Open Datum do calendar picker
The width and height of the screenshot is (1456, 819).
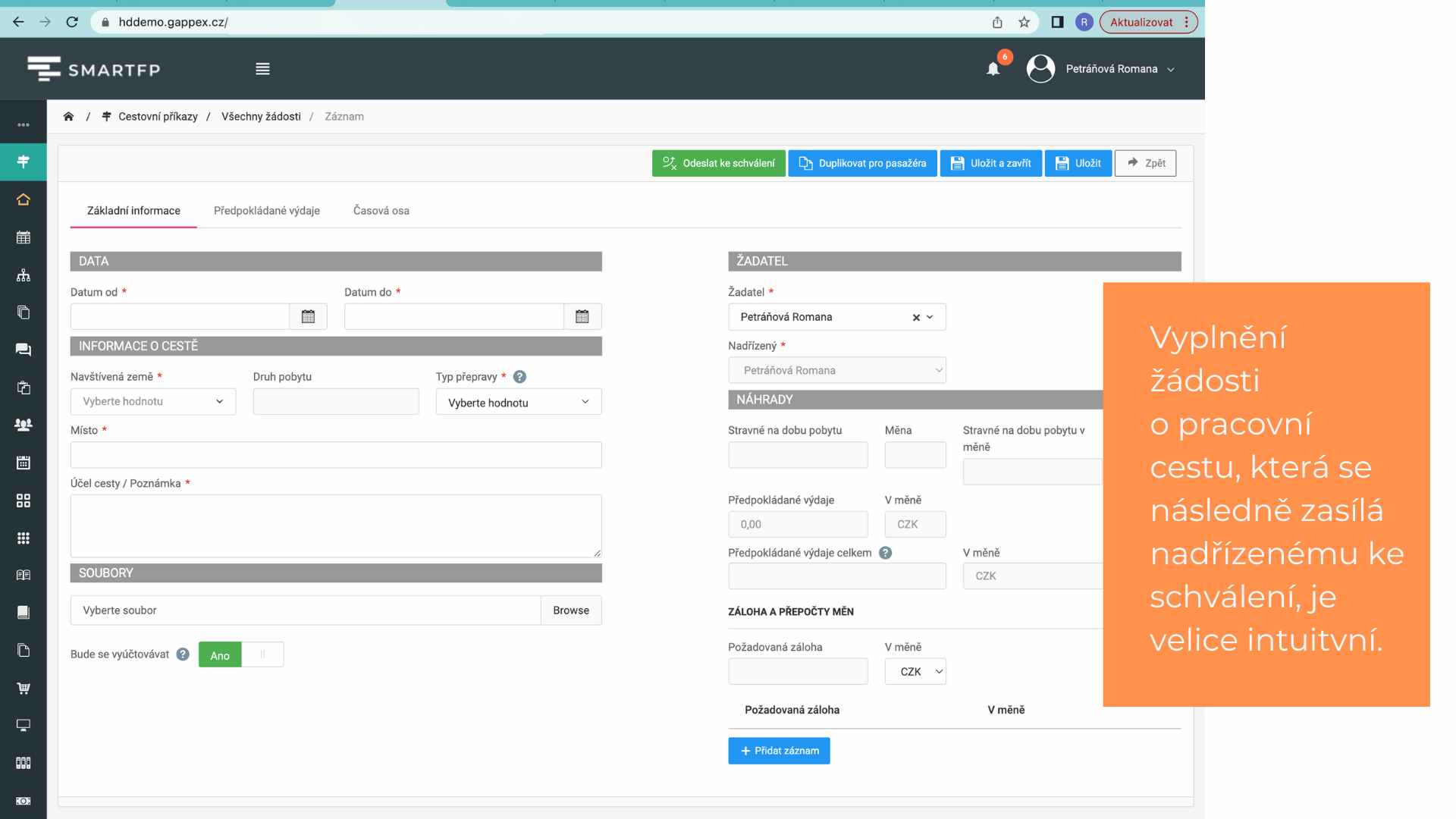pos(582,317)
